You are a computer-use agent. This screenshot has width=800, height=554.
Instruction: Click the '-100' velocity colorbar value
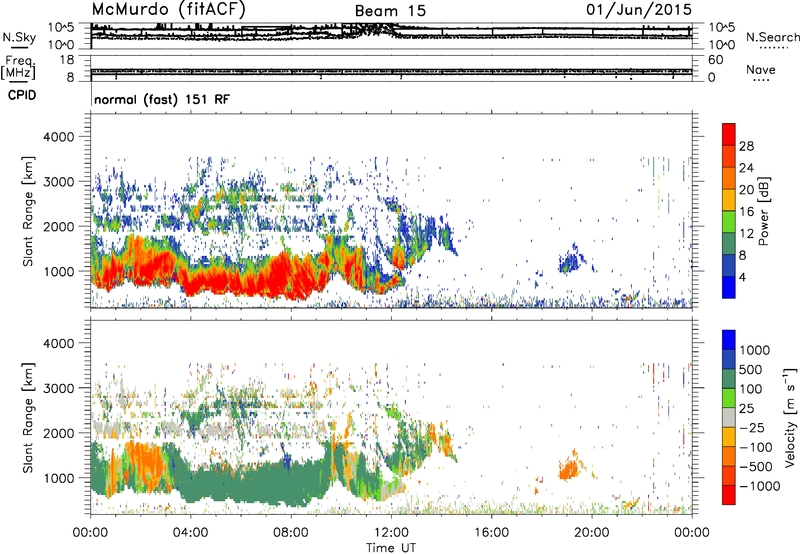coord(755,447)
